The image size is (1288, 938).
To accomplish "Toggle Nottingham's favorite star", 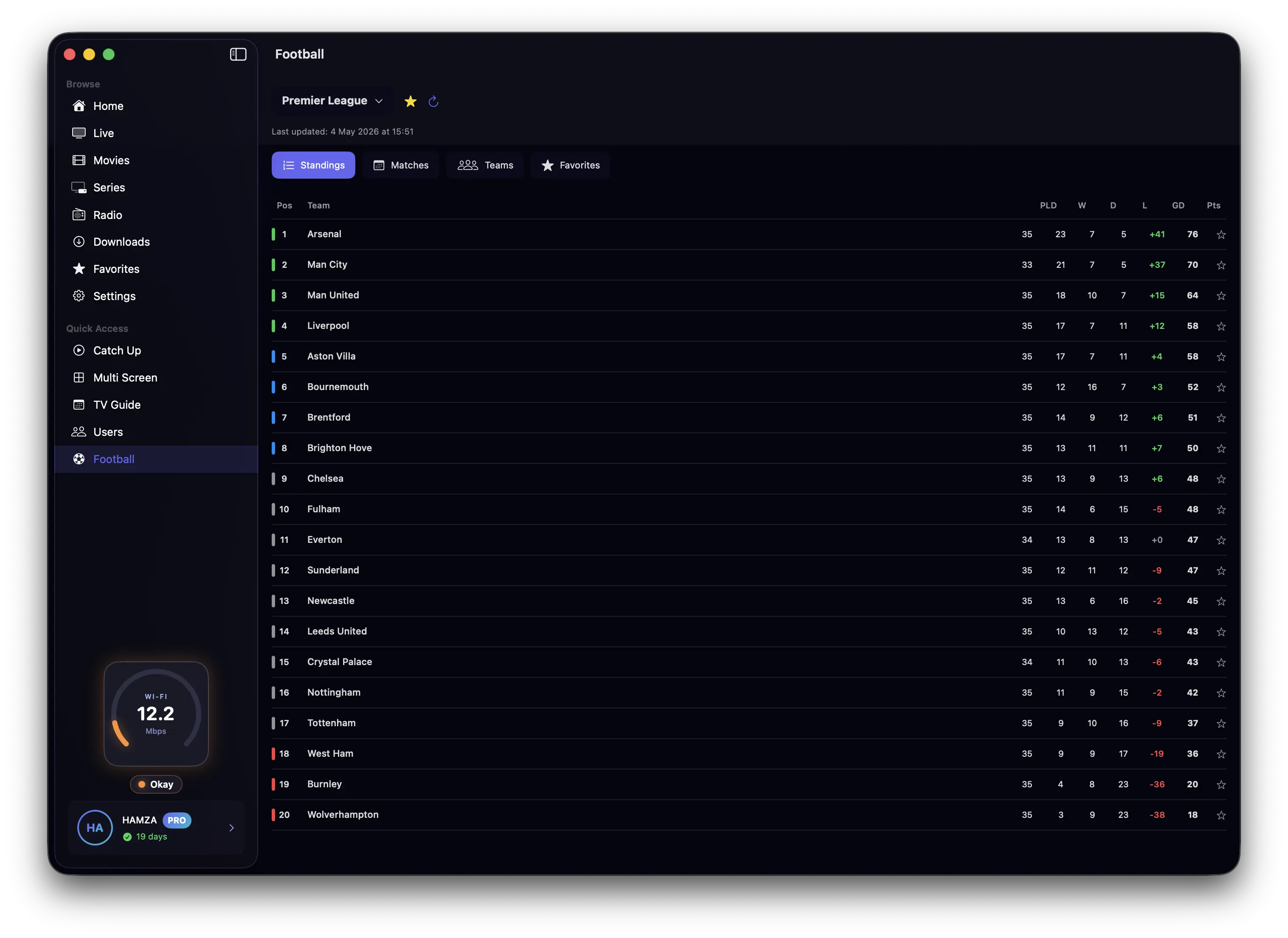I will point(1221,693).
